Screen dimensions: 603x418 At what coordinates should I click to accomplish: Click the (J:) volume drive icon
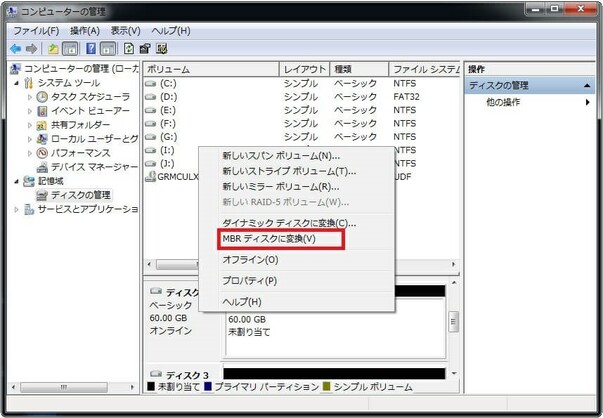pos(150,164)
